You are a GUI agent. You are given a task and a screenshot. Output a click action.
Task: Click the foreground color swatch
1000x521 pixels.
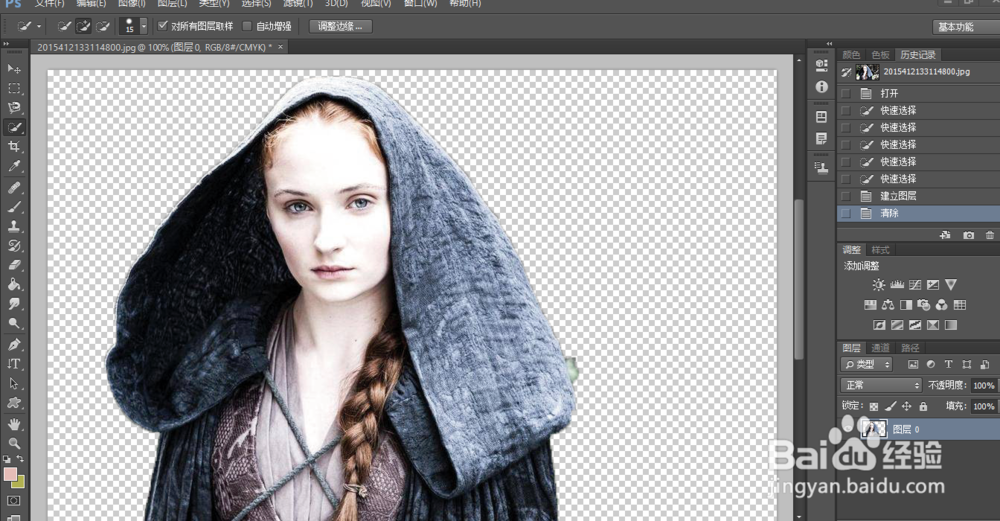10,474
